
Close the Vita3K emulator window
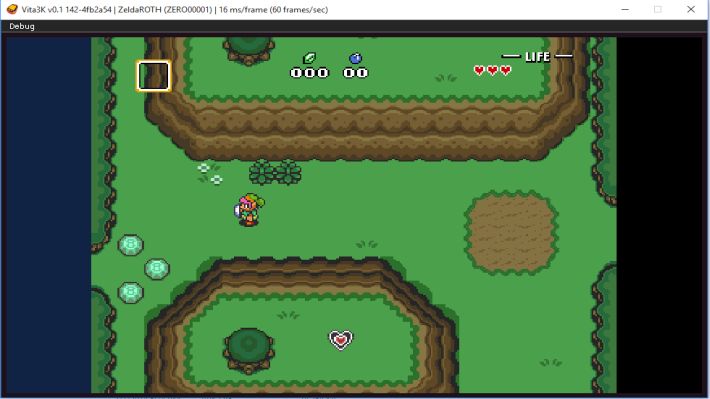click(x=691, y=9)
